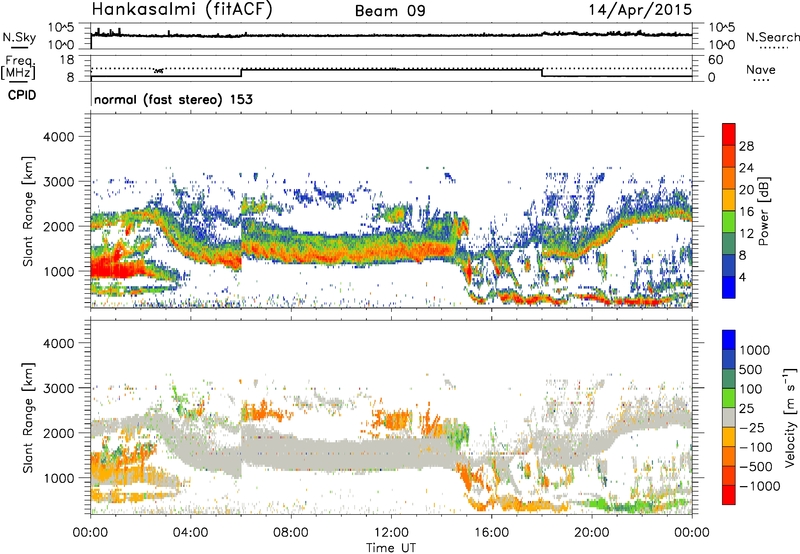
Task: Click the N.Sky legend label
Action: click(x=19, y=37)
